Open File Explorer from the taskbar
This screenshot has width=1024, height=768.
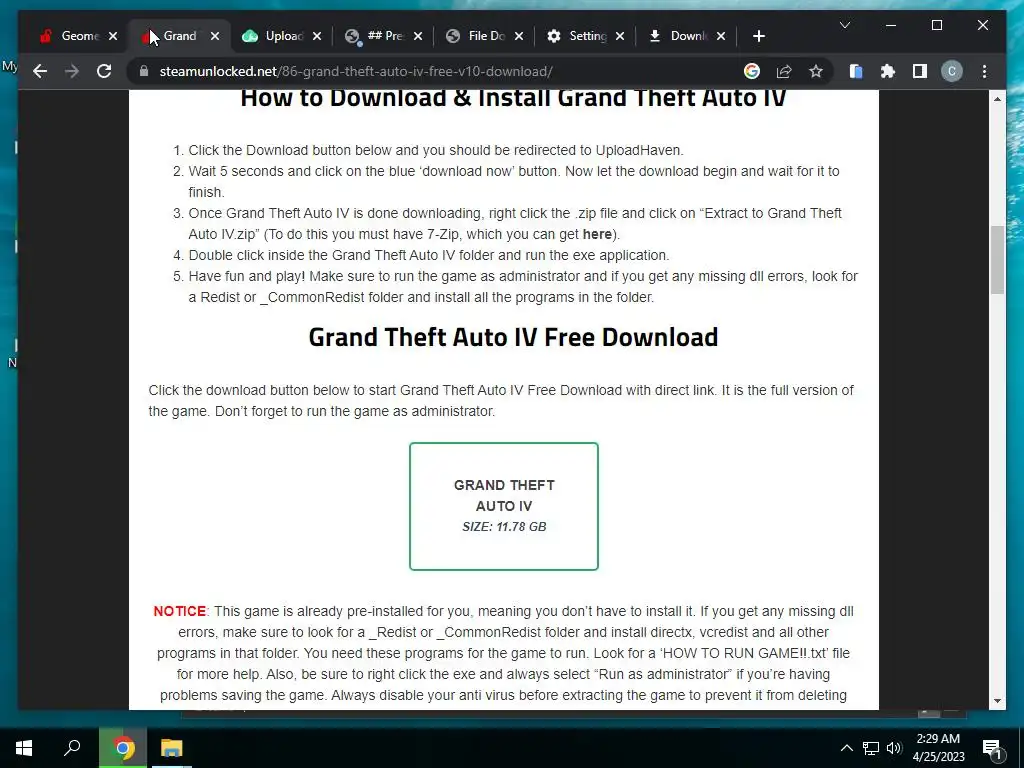pos(172,748)
